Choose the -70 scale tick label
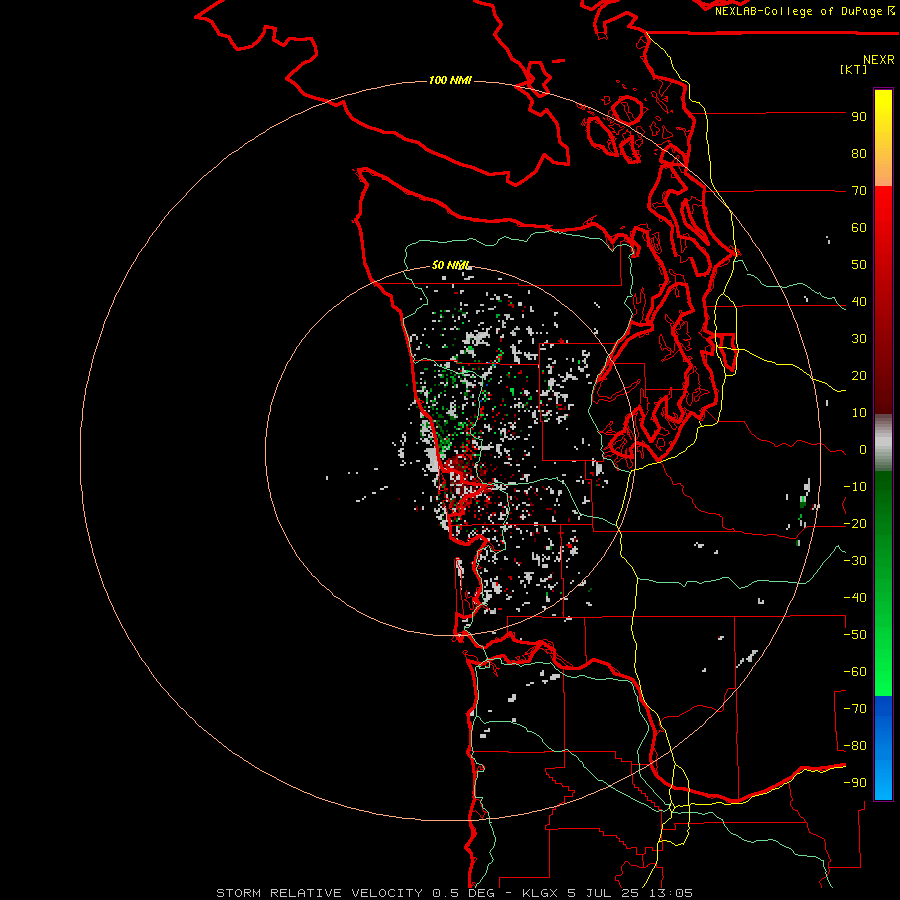 [x=855, y=709]
